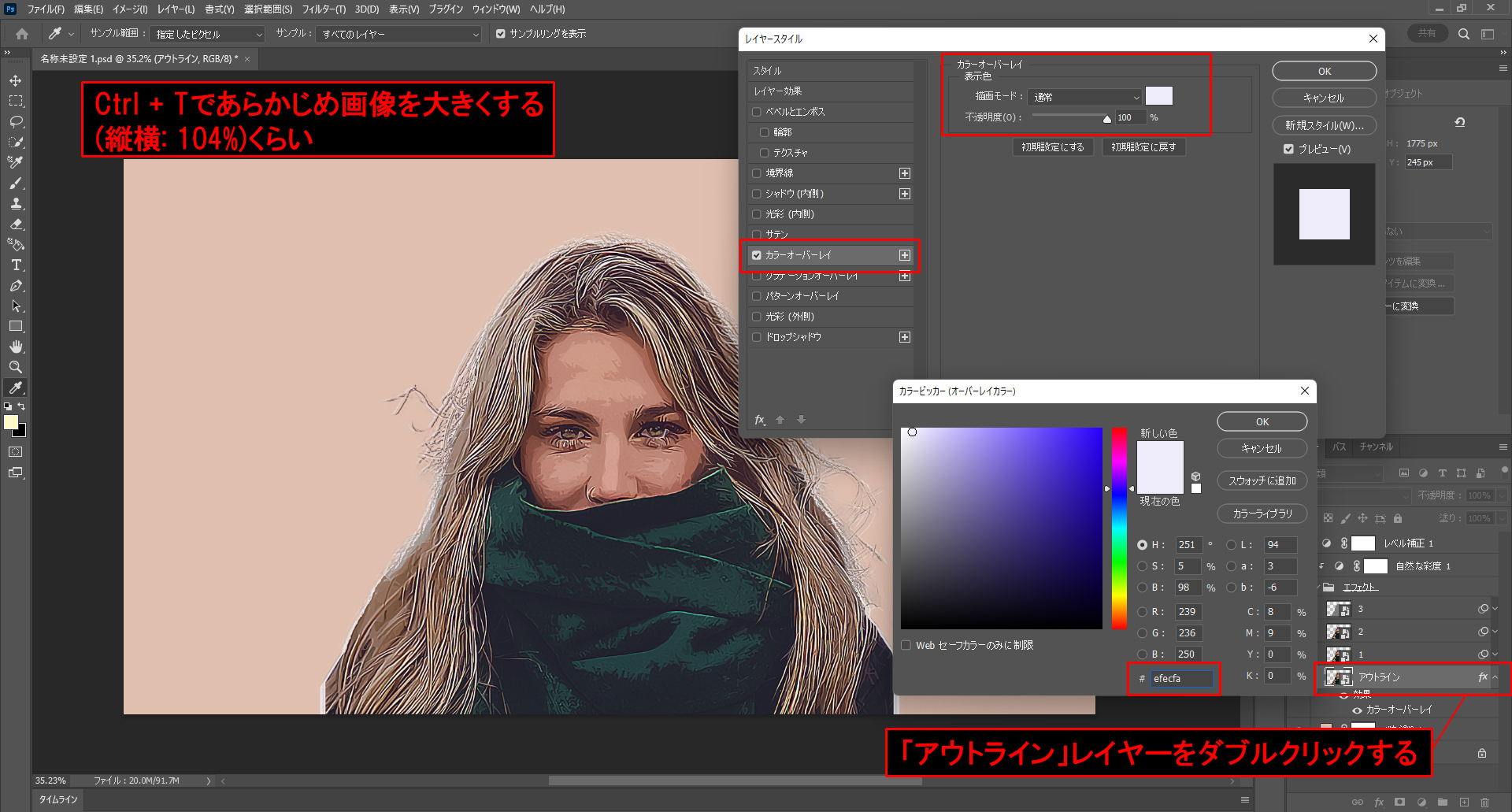The width and height of the screenshot is (1512, 812).
Task: Switch to the チャンネル tab
Action: pyautogui.click(x=1376, y=447)
